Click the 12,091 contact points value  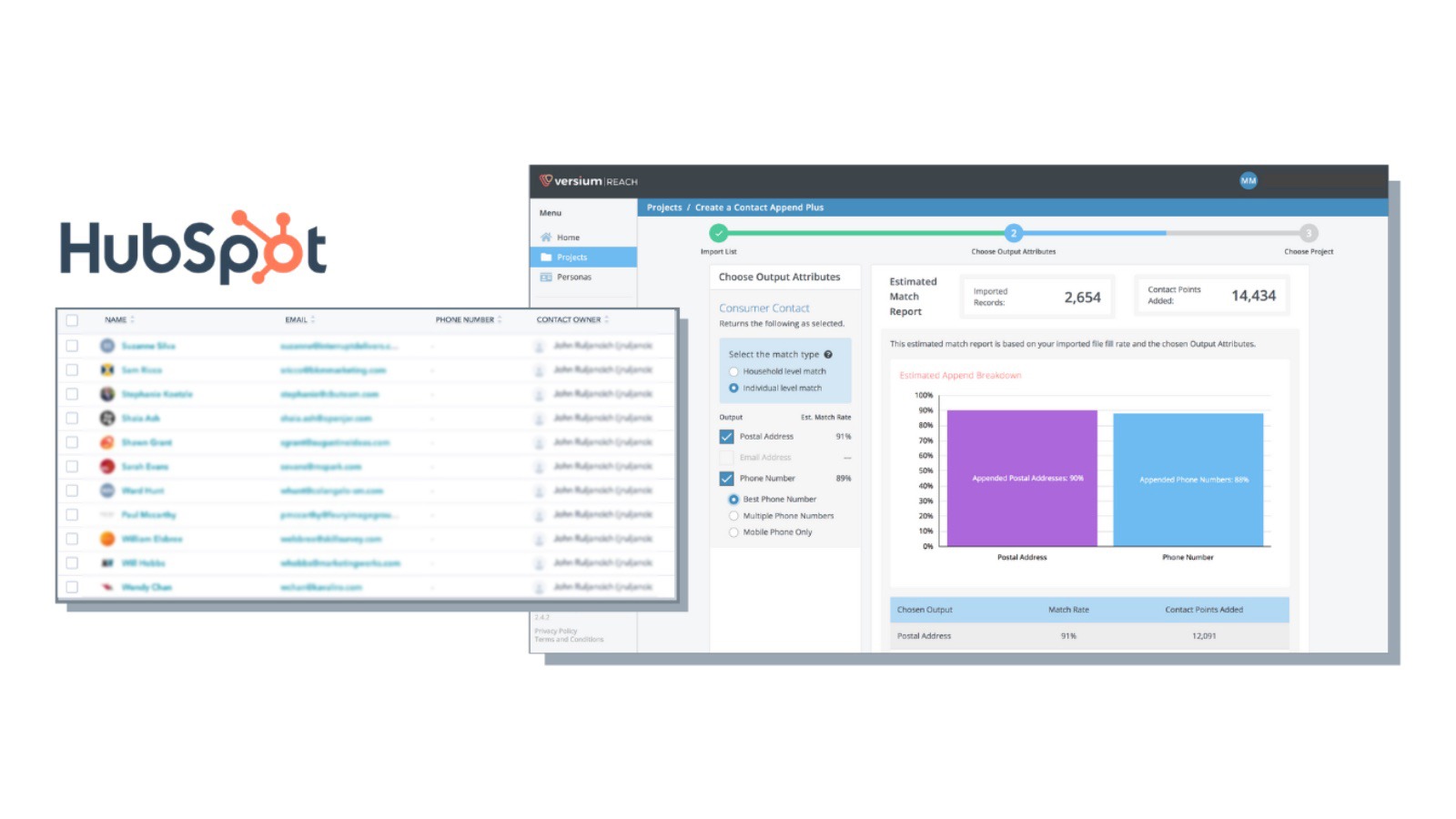(1204, 636)
